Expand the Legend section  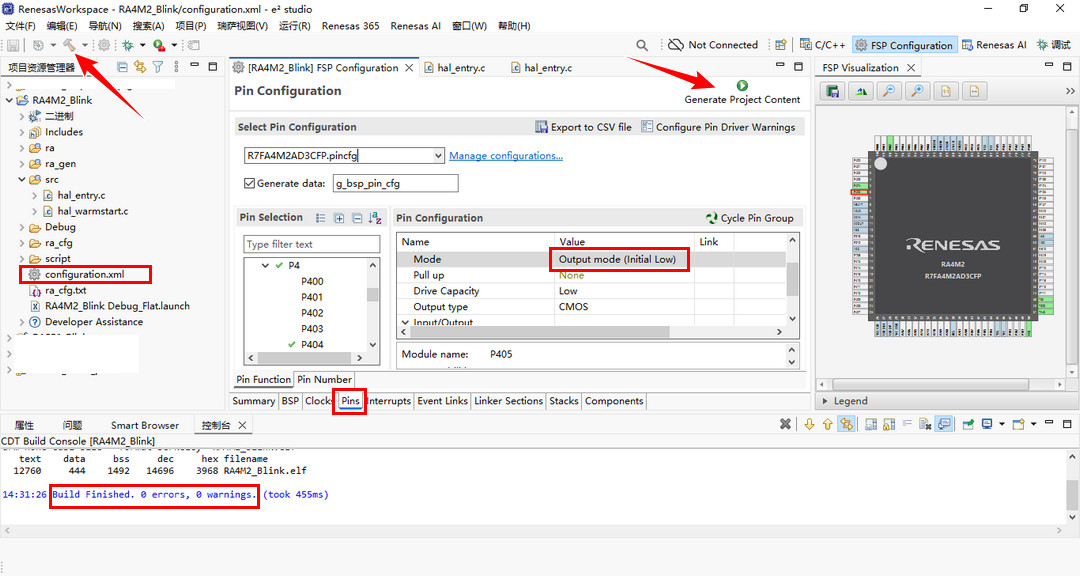coord(825,400)
